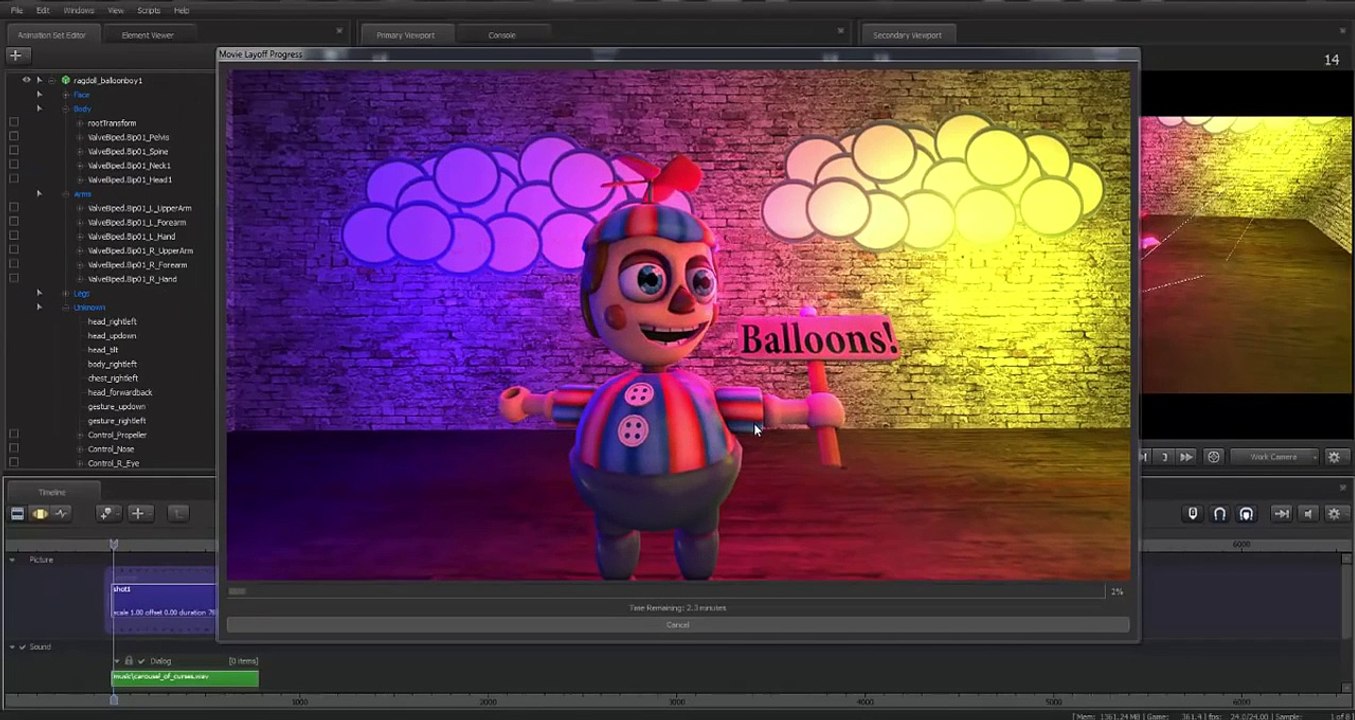Viewport: 1355px width, 720px height.
Task: Check the ValveBiped.Bip01_R_Hand checkbox
Action: pos(14,278)
